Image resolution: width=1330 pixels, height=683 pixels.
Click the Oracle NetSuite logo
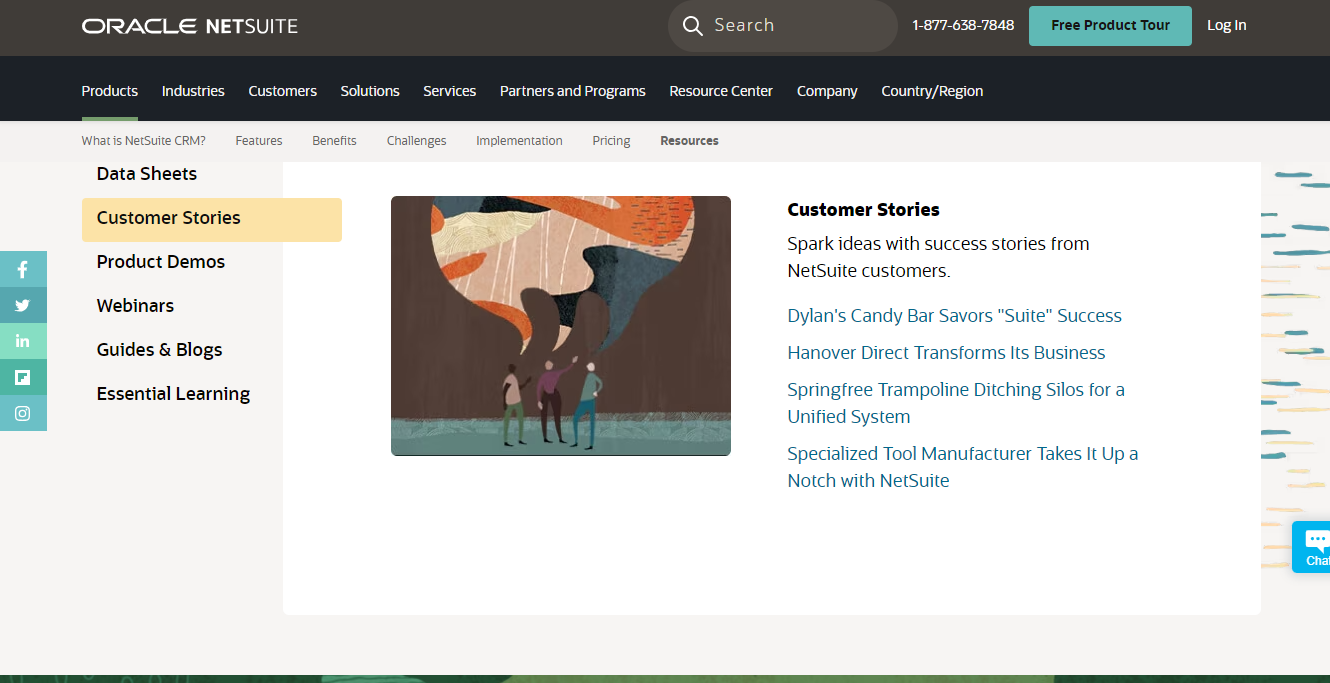pos(190,26)
